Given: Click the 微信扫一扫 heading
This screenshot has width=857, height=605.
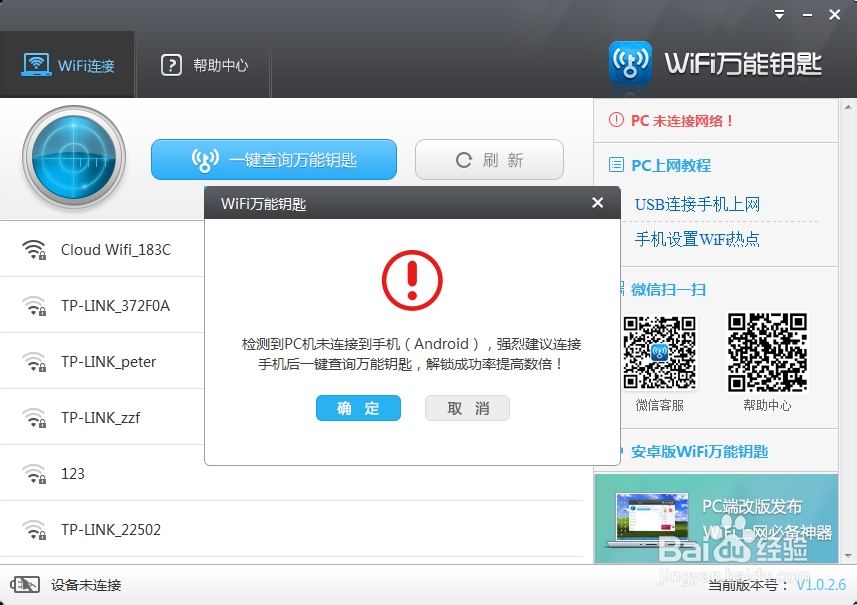Looking at the screenshot, I should point(668,290).
